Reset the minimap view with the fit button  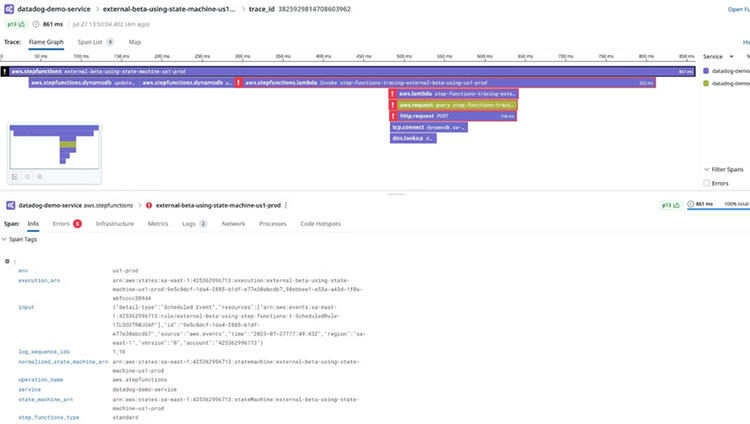pyautogui.click(x=15, y=177)
